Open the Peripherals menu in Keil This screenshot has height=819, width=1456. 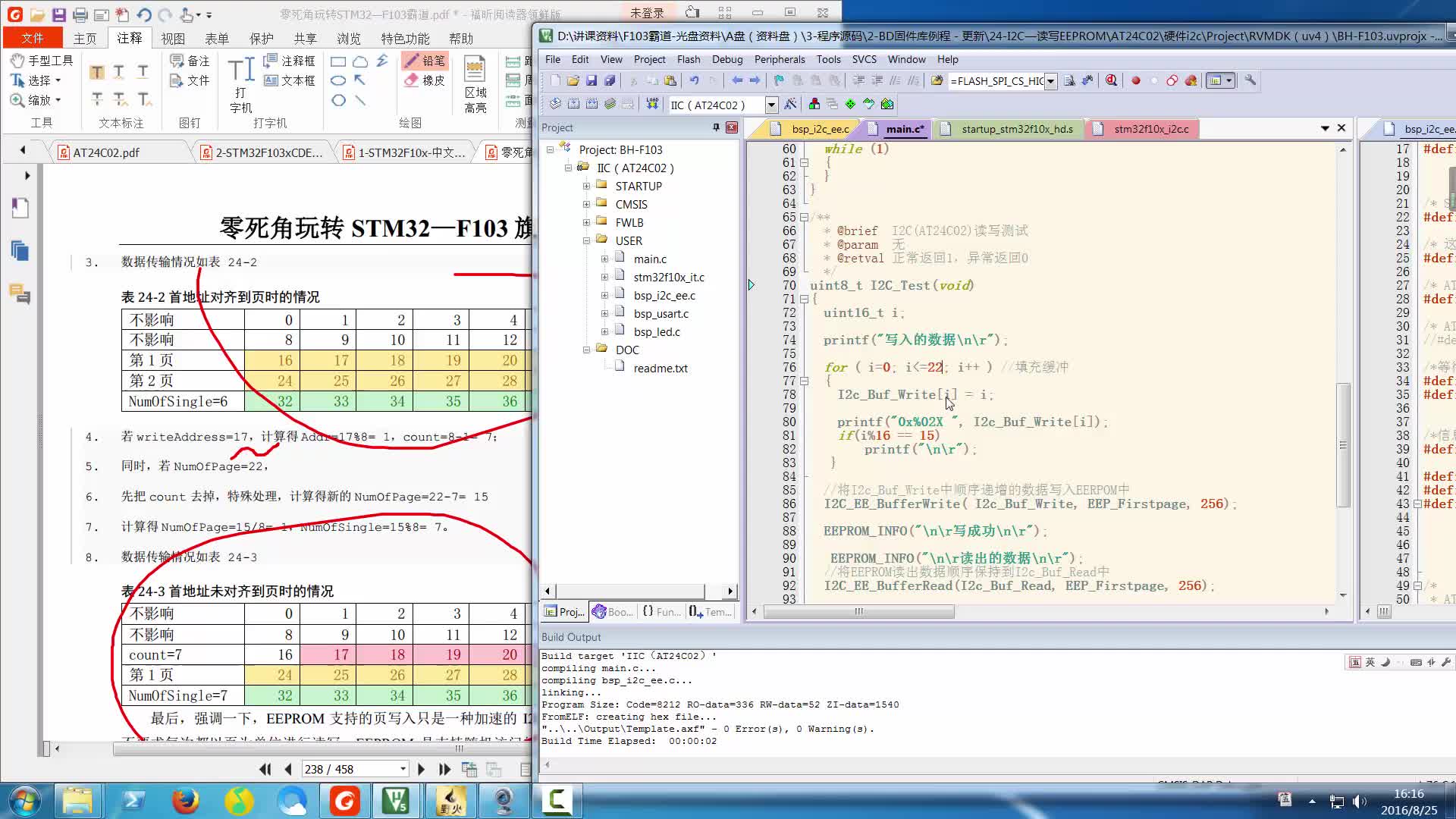pyautogui.click(x=780, y=59)
